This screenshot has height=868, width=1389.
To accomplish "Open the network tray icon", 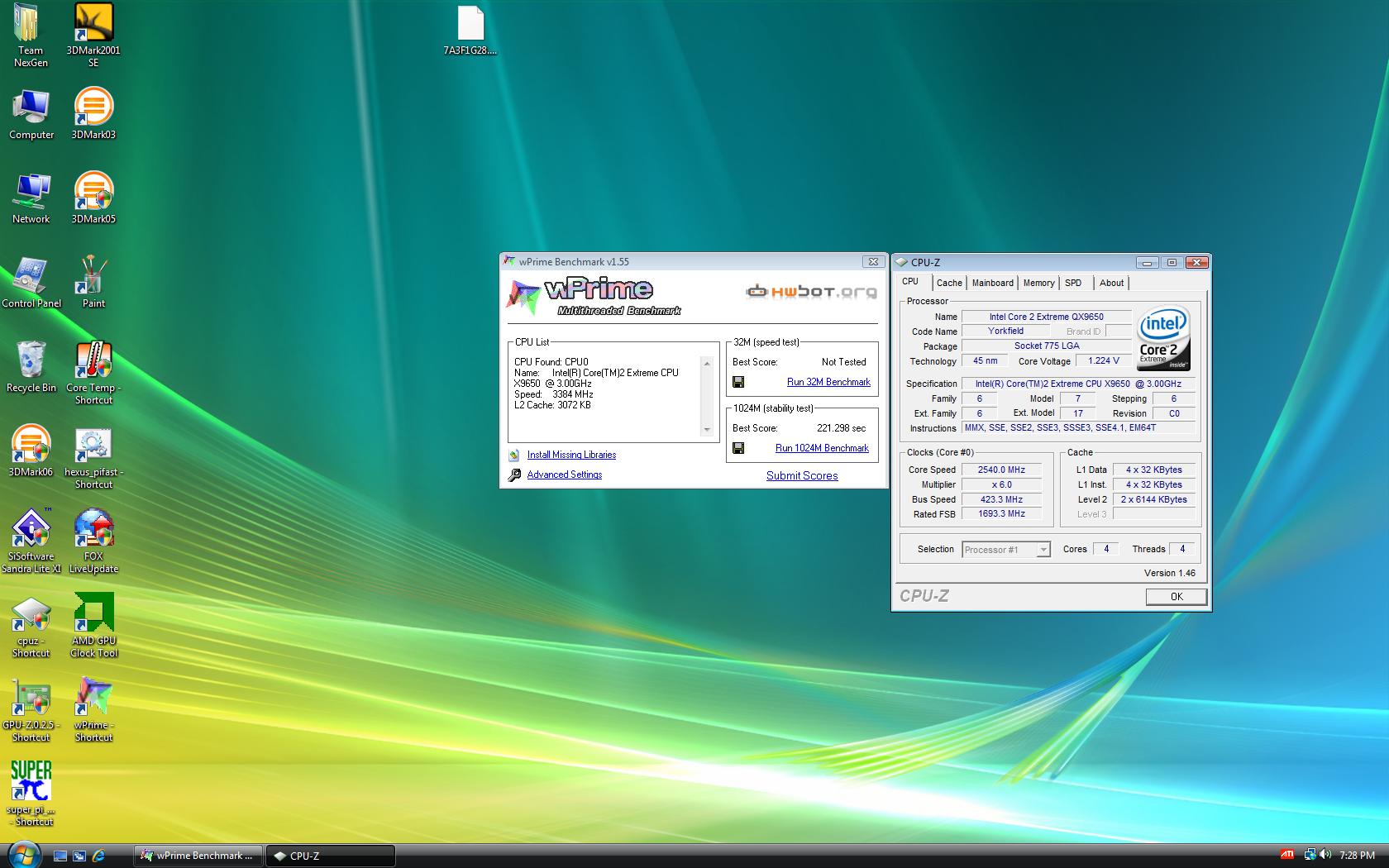I will tap(1310, 855).
